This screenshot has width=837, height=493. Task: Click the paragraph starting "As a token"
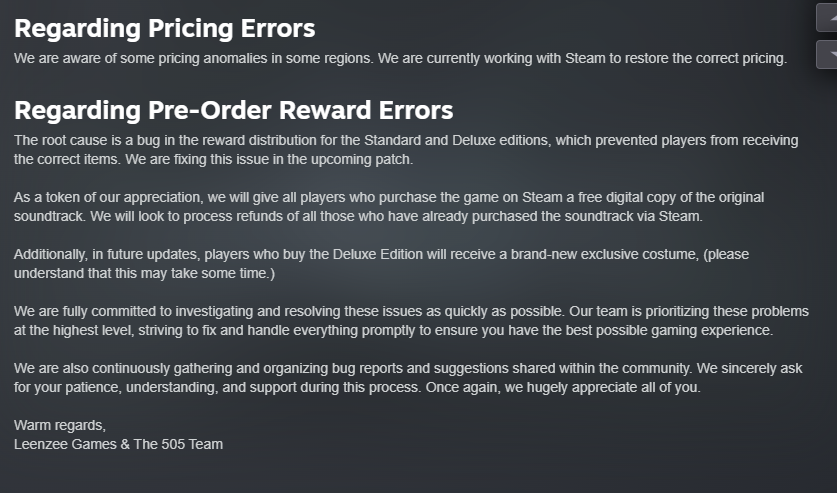pyautogui.click(x=402, y=206)
